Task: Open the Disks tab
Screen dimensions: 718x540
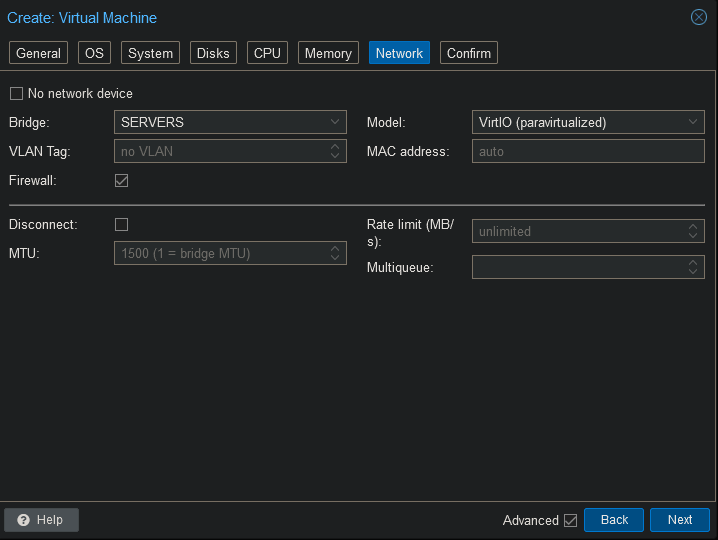Action: point(213,53)
